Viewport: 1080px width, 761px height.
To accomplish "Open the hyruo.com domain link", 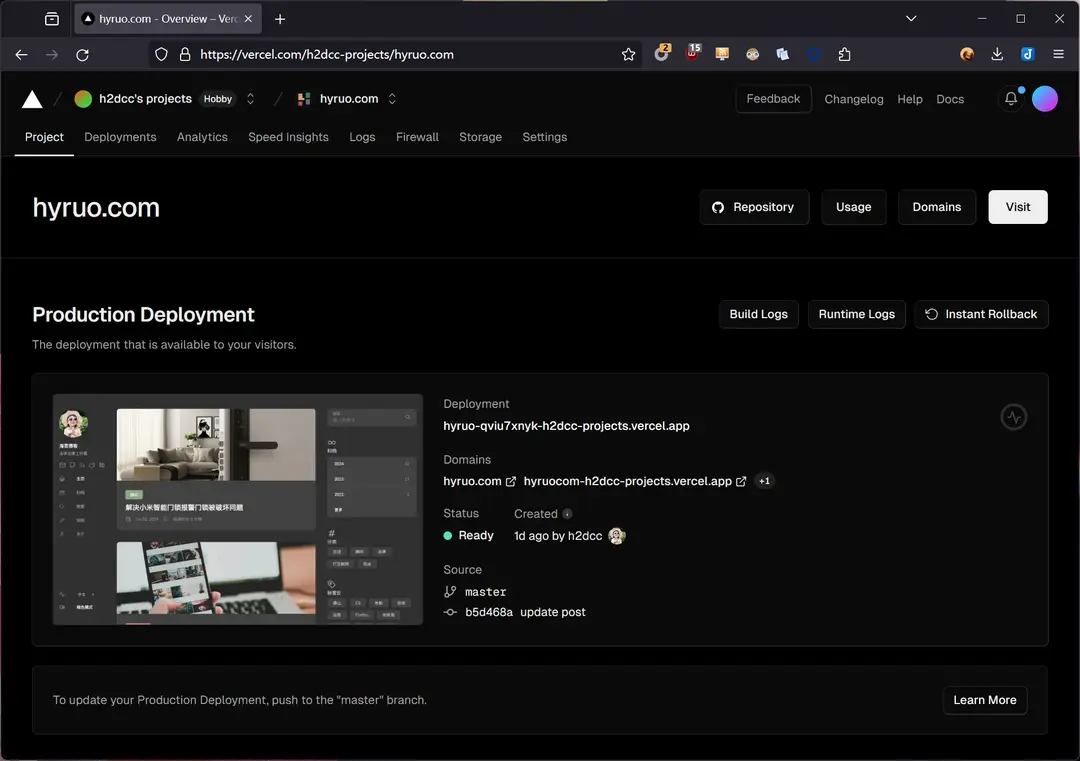I will (473, 481).
